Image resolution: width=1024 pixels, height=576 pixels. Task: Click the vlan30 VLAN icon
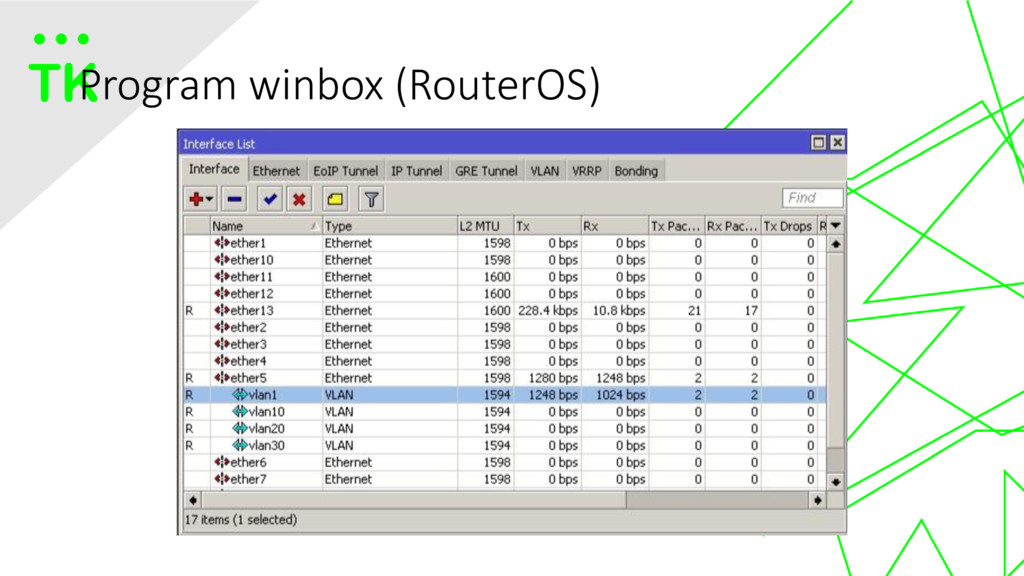point(240,445)
